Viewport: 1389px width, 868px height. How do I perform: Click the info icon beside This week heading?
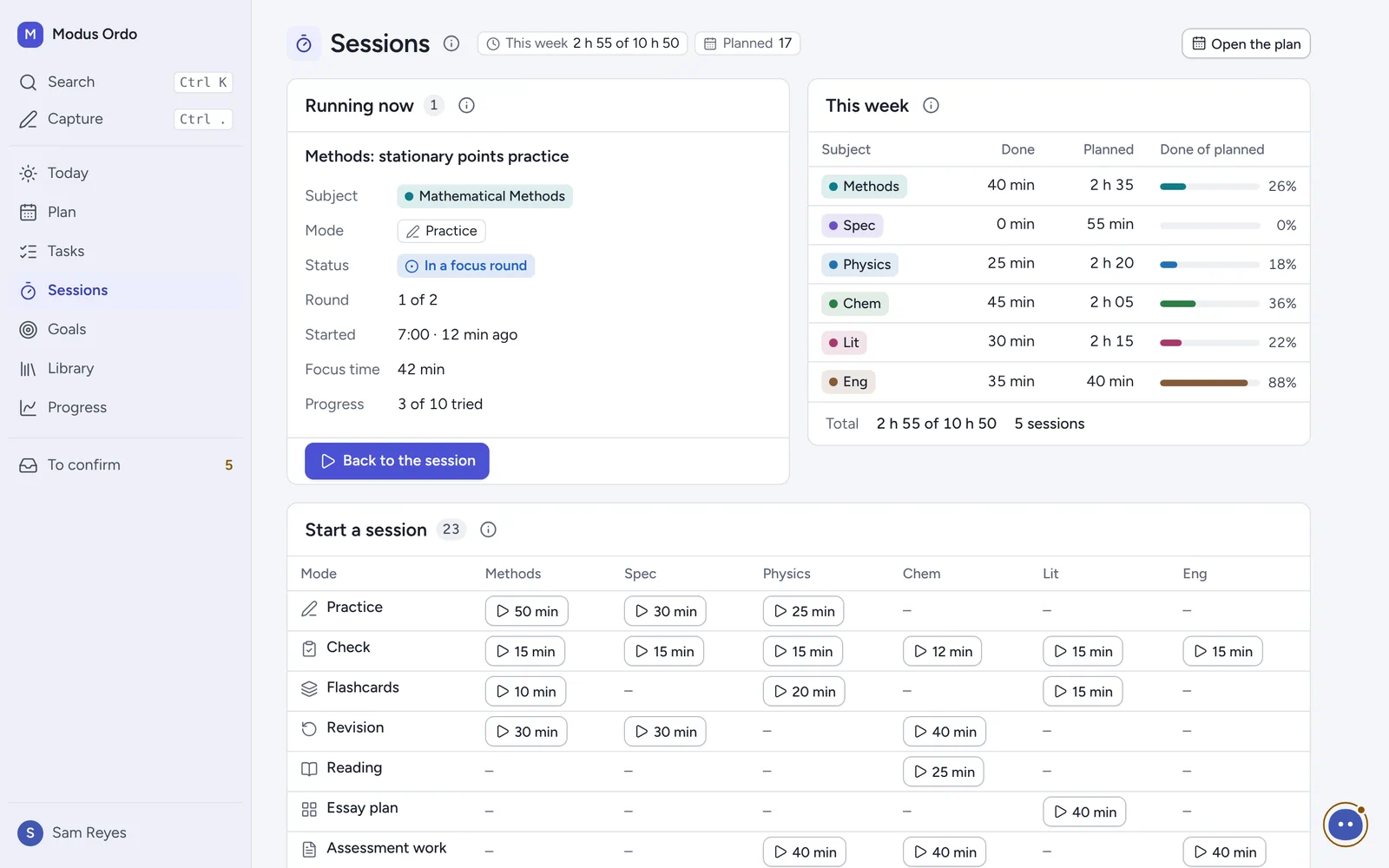pos(931,106)
